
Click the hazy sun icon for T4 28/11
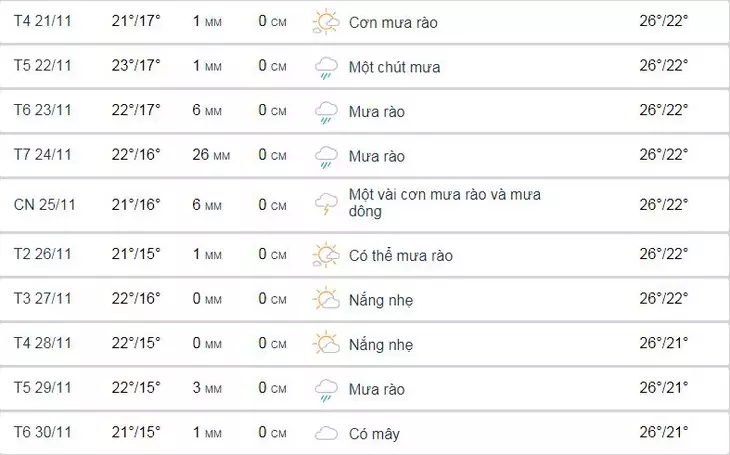[x=326, y=344]
